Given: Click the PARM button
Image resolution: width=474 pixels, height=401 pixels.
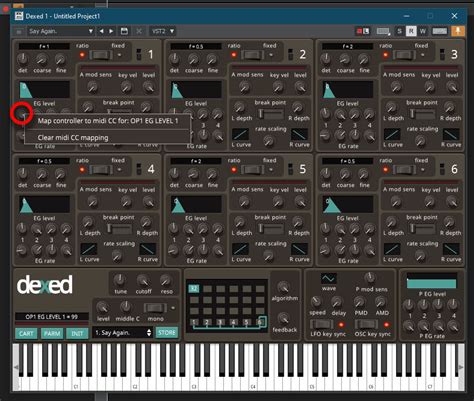Looking at the screenshot, I should click(x=52, y=333).
